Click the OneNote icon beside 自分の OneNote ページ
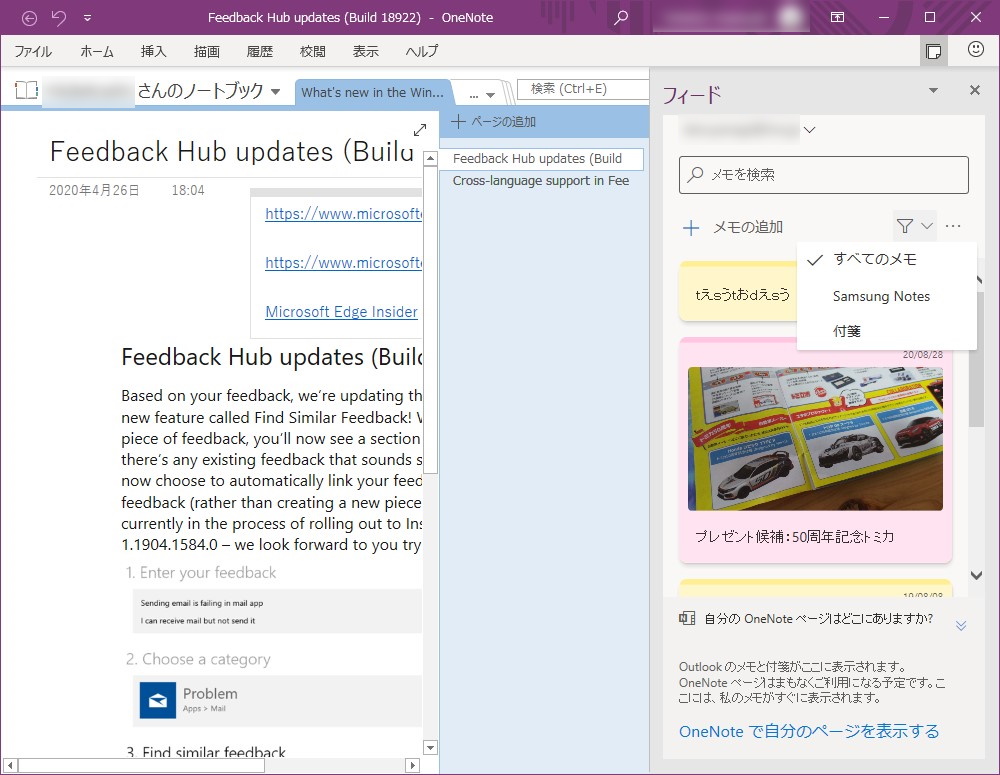 [x=687, y=618]
